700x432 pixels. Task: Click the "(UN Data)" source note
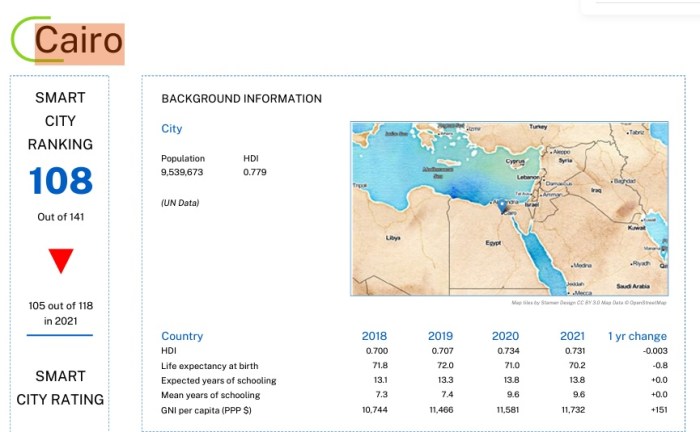point(180,203)
